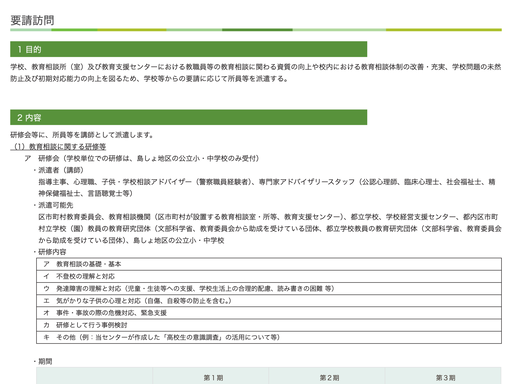Click the 'ア 研修会' line about 島しょ地区
512x384 pixels.
click(x=142, y=158)
